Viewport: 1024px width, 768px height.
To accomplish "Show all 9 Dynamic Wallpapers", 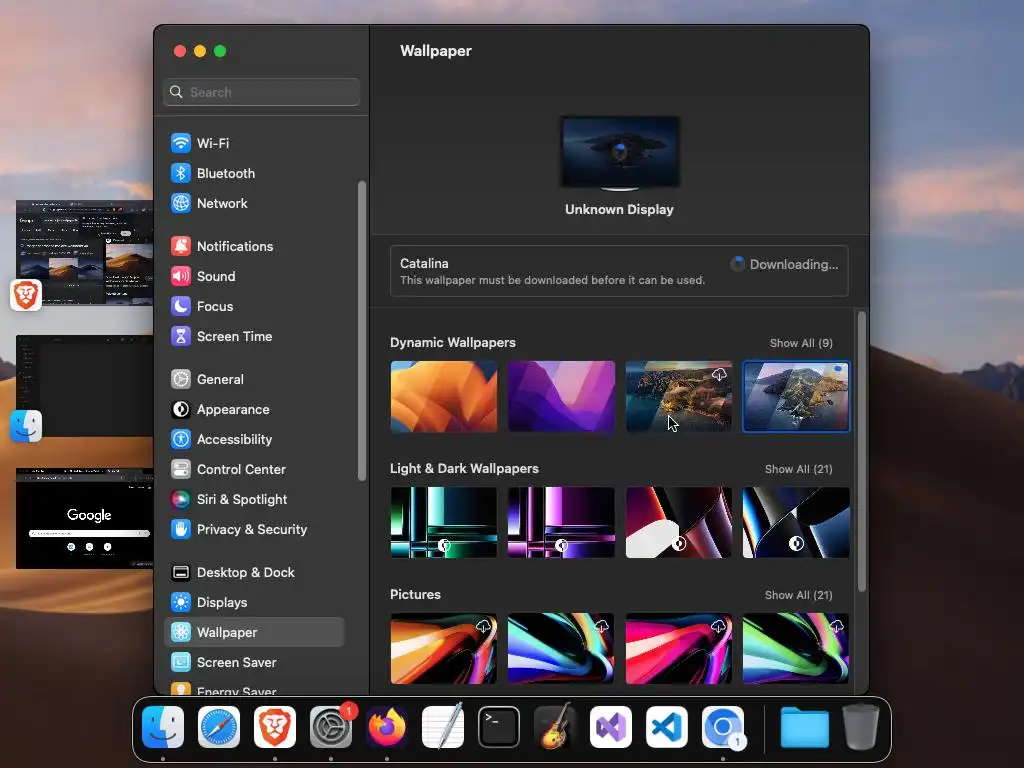I will click(x=801, y=343).
